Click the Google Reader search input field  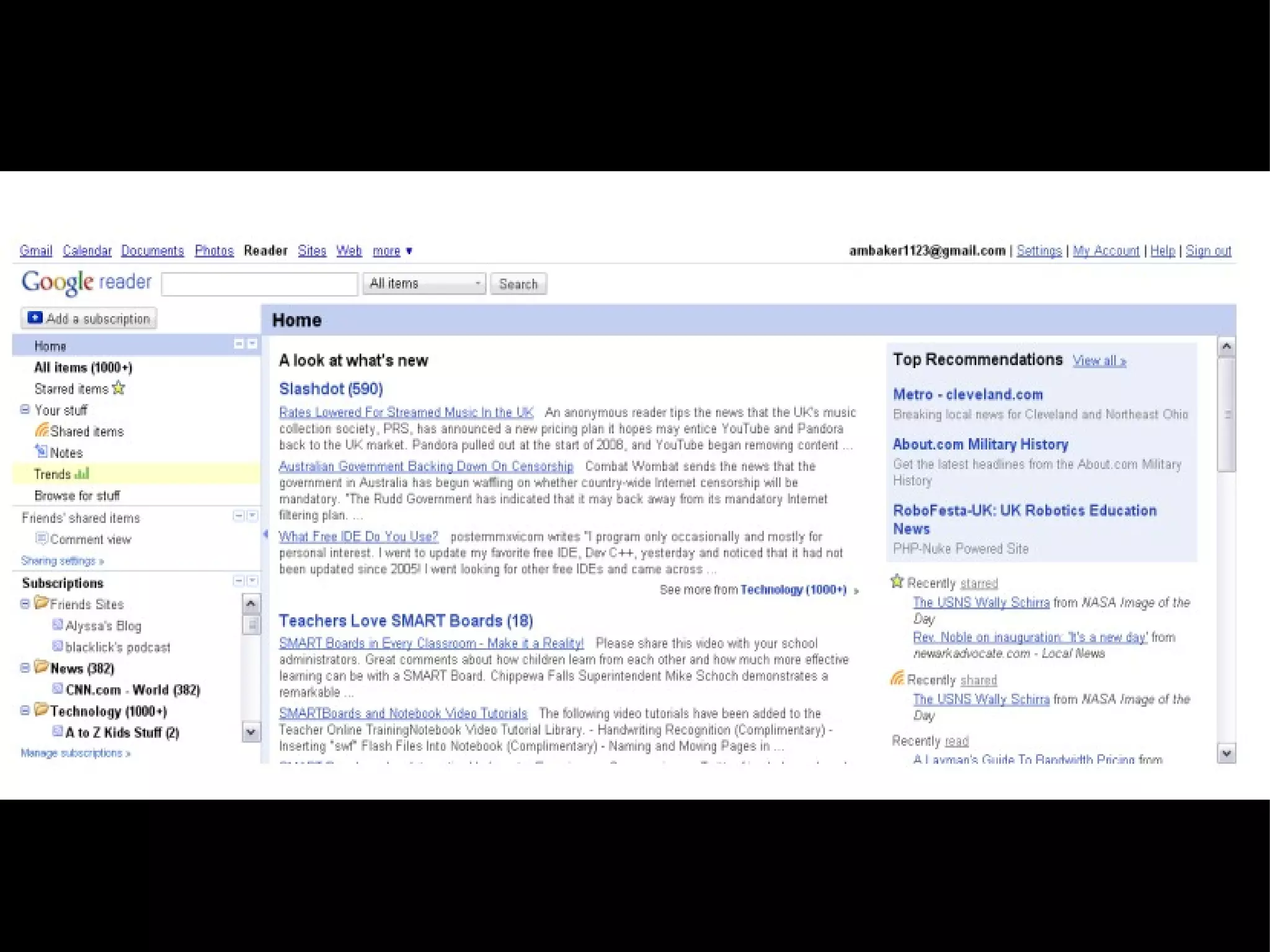pyautogui.click(x=259, y=284)
